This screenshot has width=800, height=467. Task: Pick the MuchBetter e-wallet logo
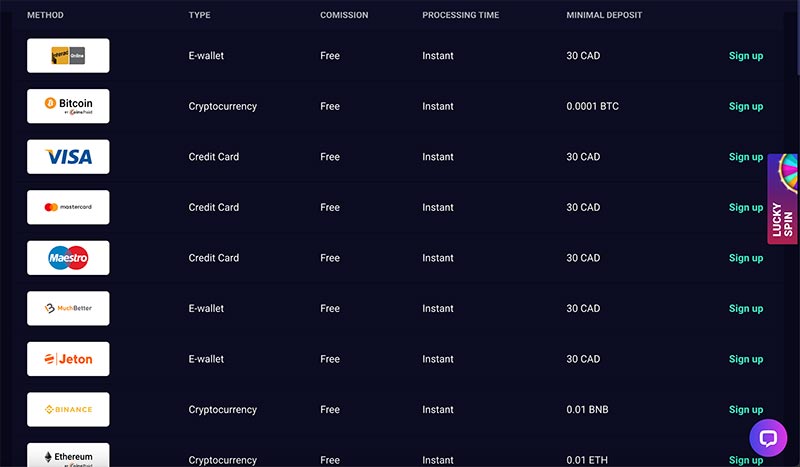click(68, 308)
